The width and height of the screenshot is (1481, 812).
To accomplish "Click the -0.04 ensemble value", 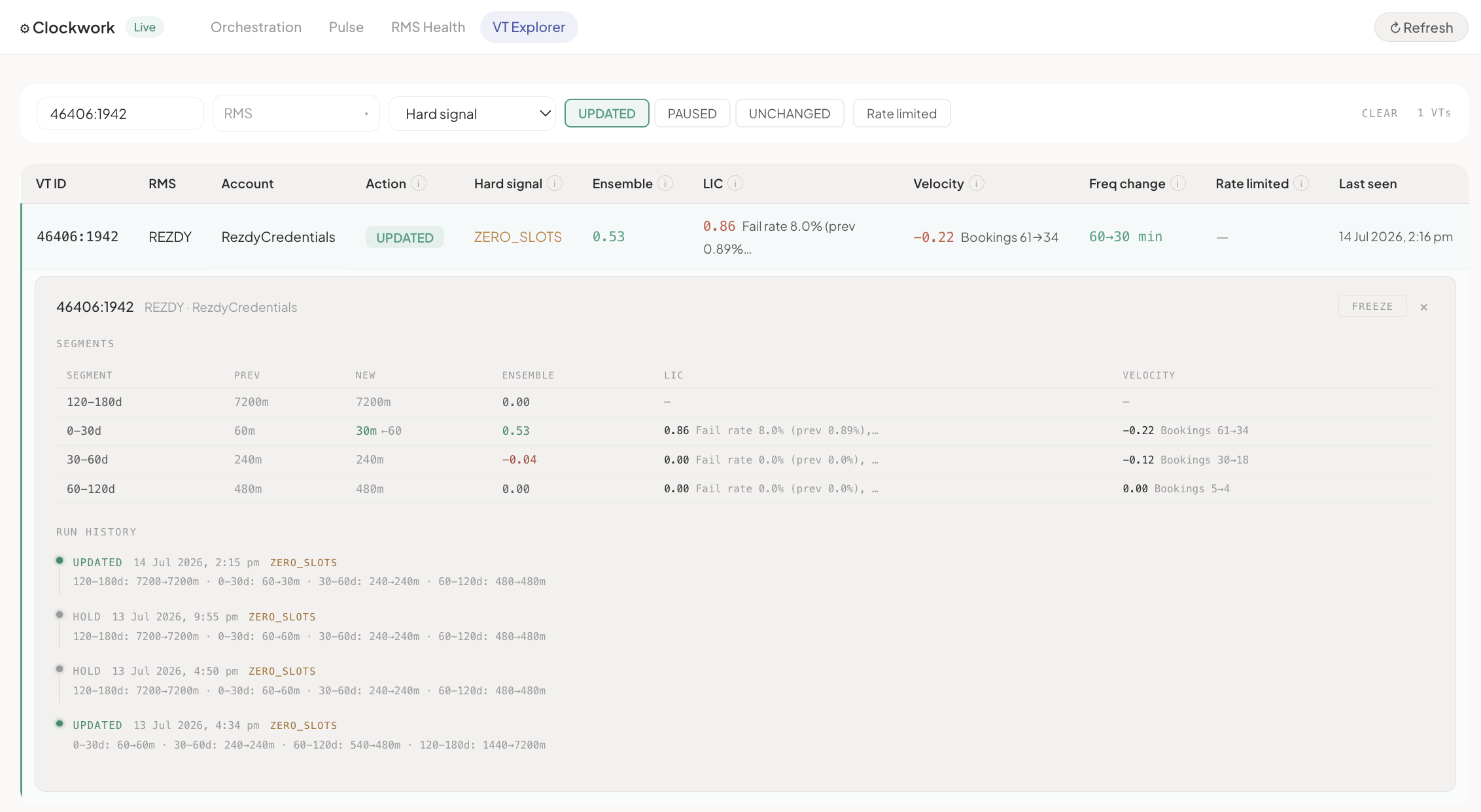I will [519, 460].
